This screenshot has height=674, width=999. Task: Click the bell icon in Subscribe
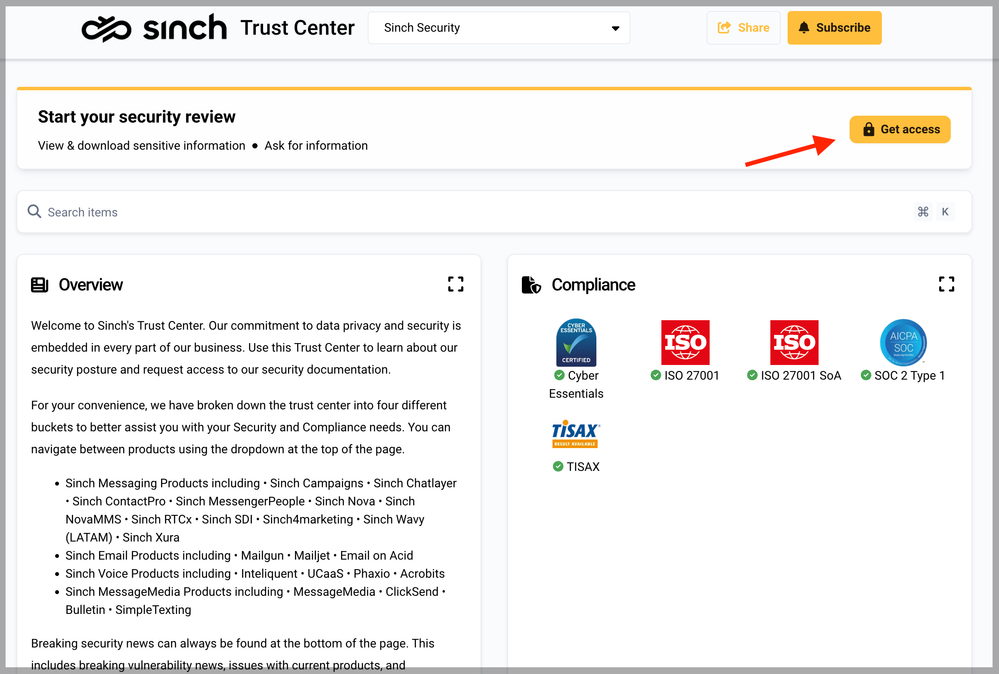[804, 27]
